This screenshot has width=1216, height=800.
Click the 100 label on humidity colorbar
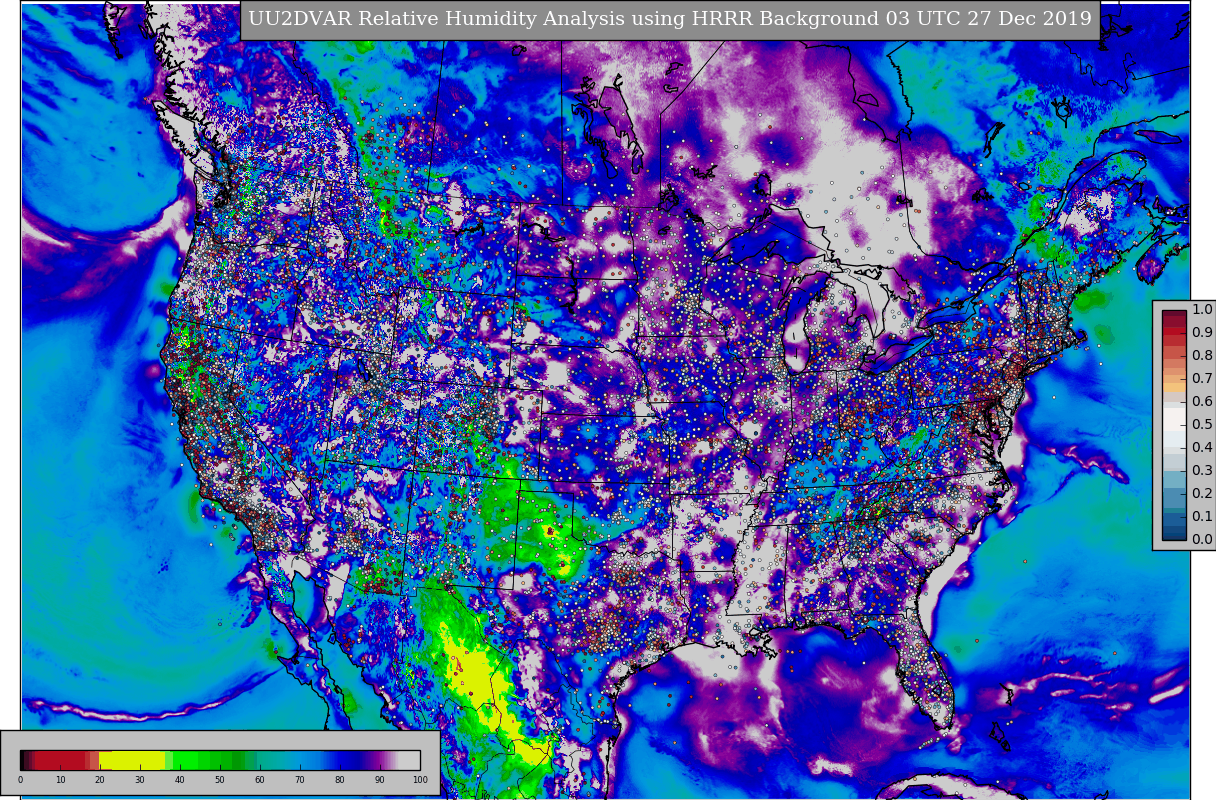click(420, 780)
